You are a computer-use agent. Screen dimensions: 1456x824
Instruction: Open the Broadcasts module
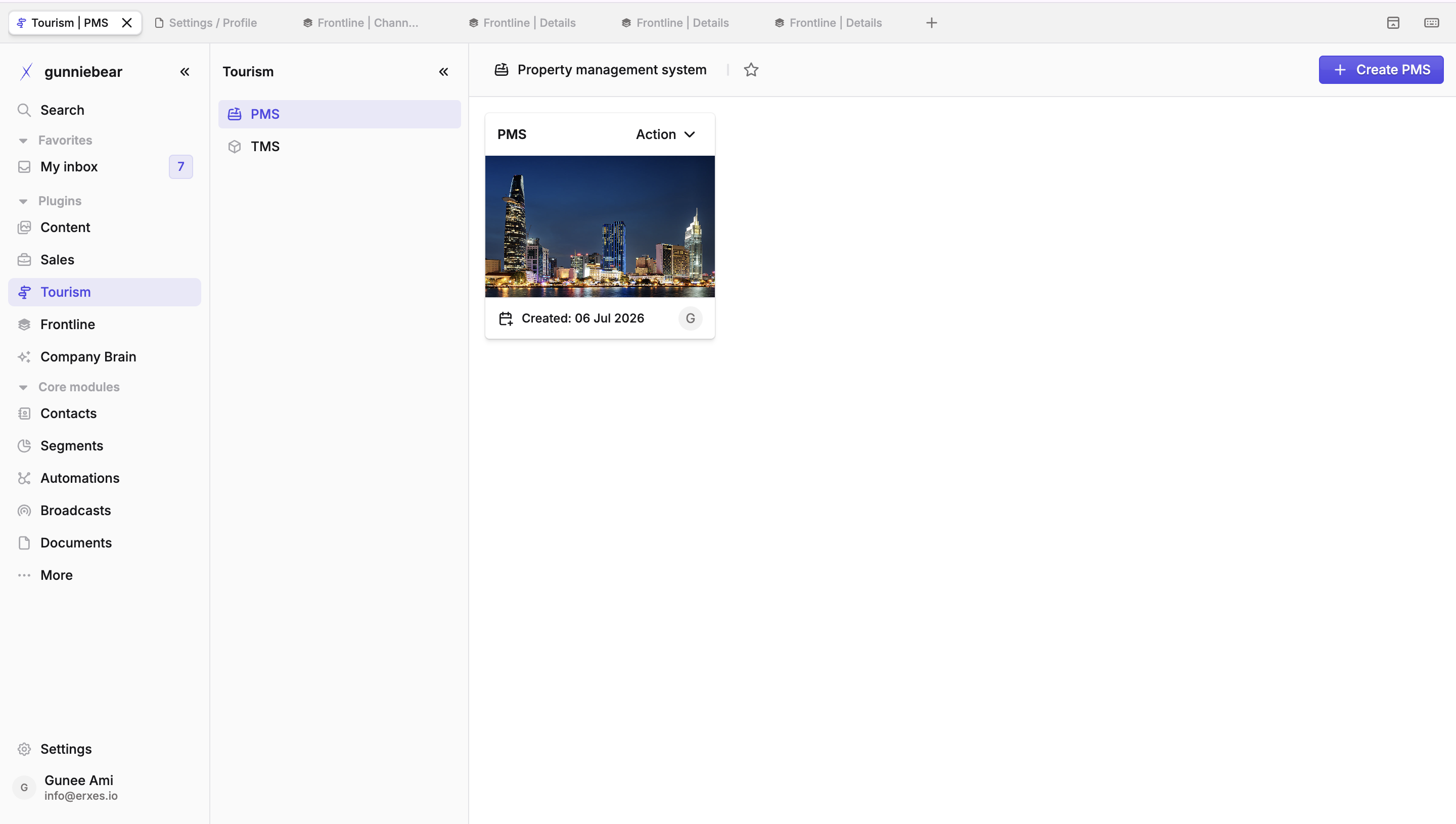[x=105, y=510]
